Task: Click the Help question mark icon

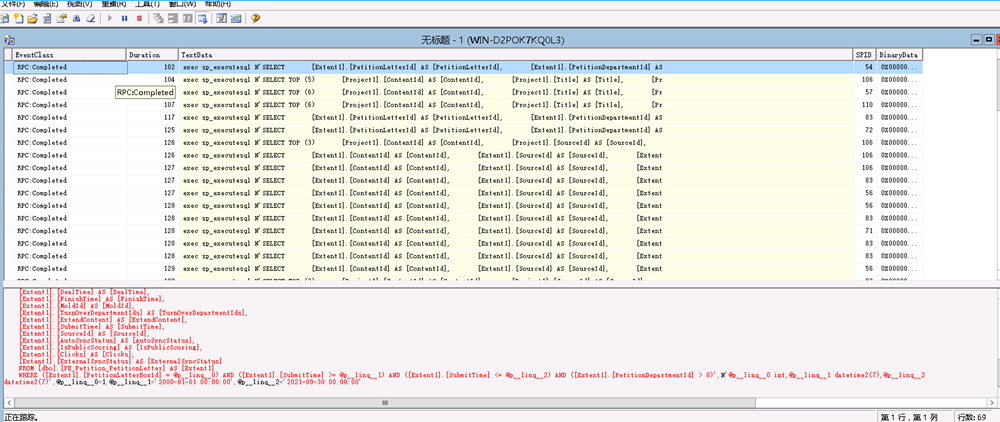Action: coord(255,18)
